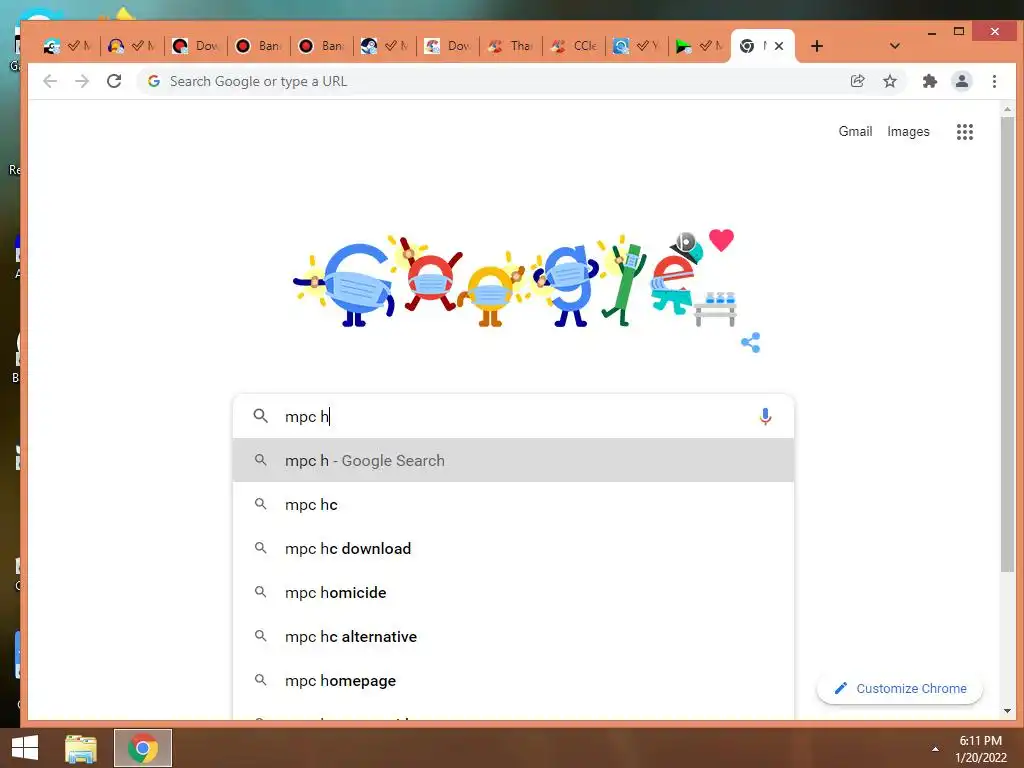Image resolution: width=1024 pixels, height=768 pixels.
Task: Select the 'mpc hc alternative' suggestion
Action: (x=513, y=636)
